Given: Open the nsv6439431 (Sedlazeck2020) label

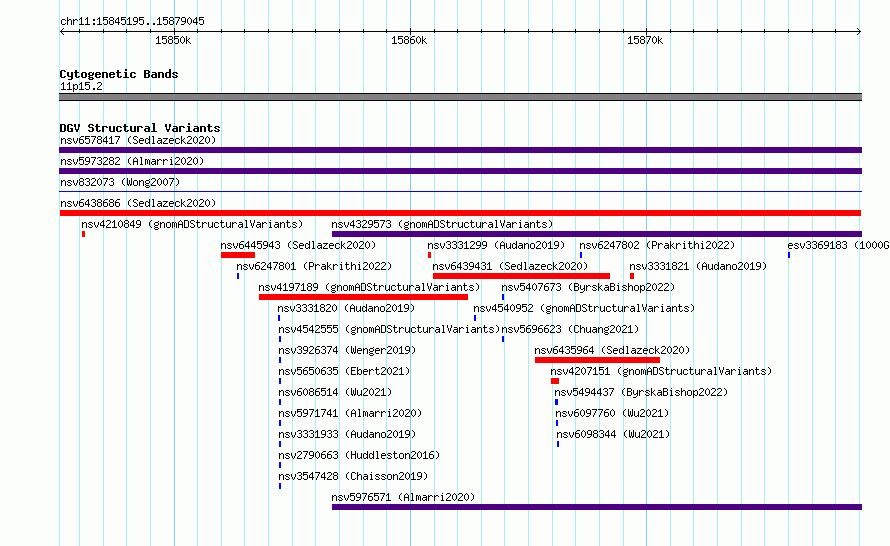Looking at the screenshot, I should pyautogui.click(x=510, y=266).
